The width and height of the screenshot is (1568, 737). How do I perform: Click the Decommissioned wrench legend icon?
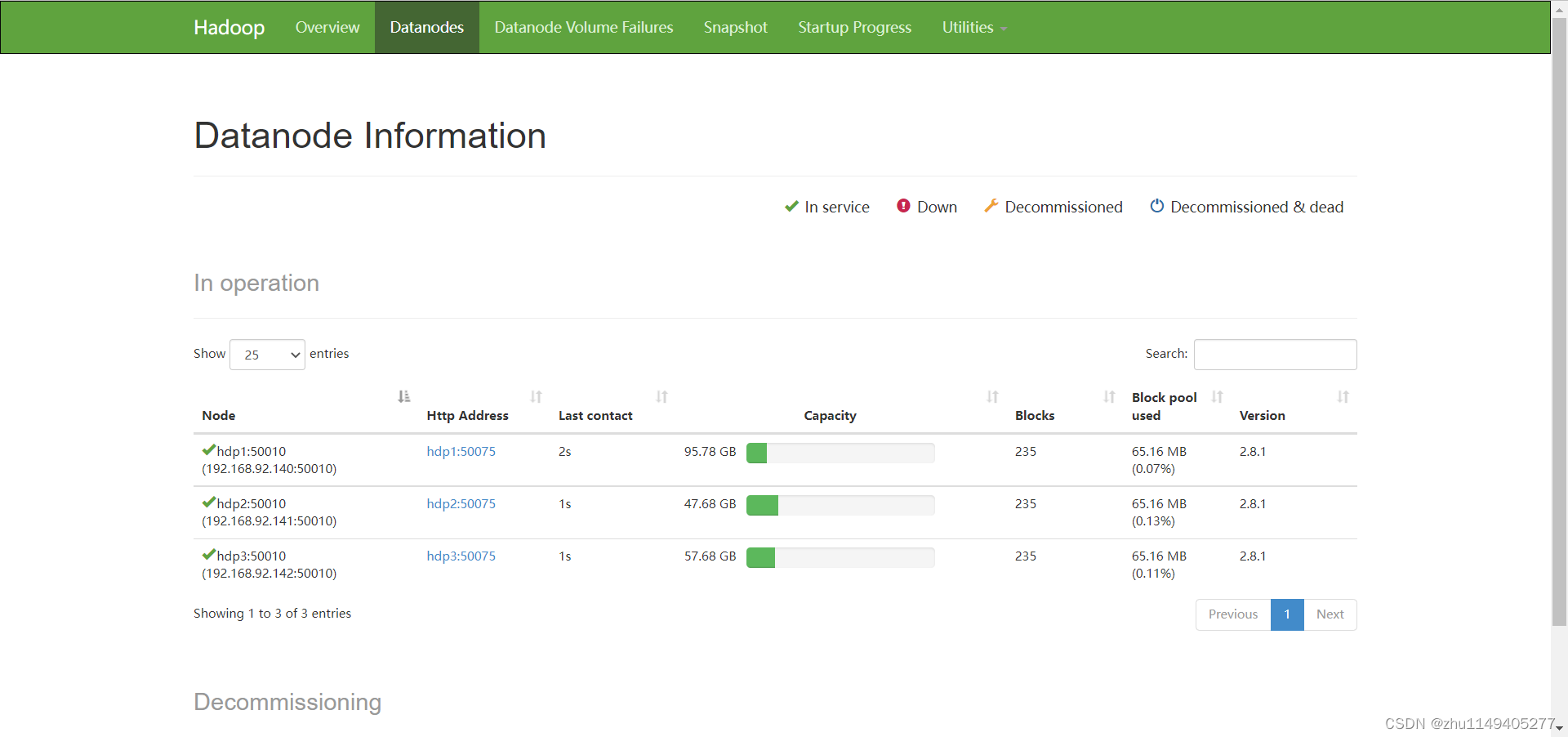(x=991, y=206)
